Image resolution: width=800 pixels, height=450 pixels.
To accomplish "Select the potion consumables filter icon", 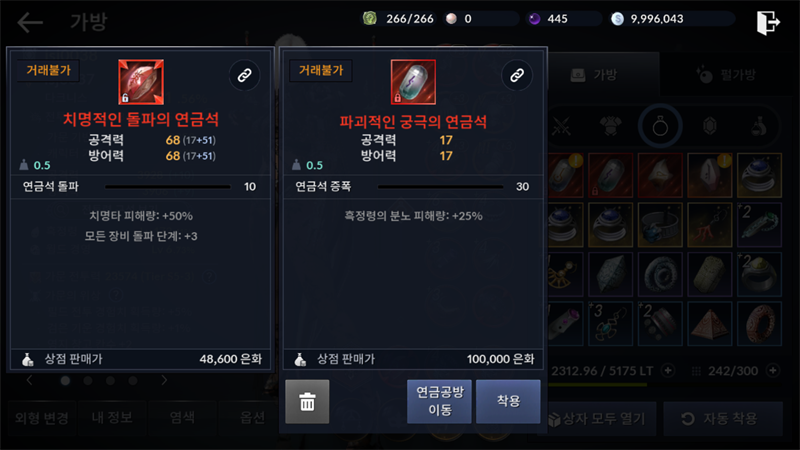I will [x=759, y=126].
